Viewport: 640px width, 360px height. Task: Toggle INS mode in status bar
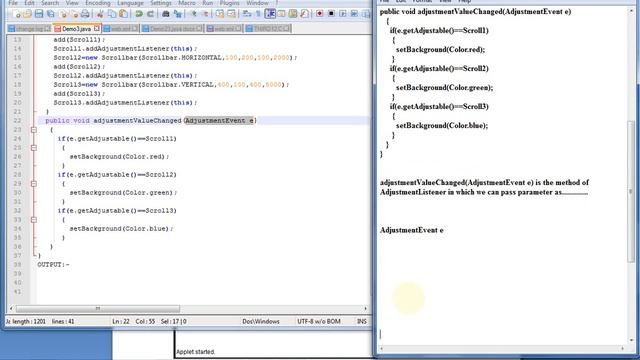click(x=362, y=322)
